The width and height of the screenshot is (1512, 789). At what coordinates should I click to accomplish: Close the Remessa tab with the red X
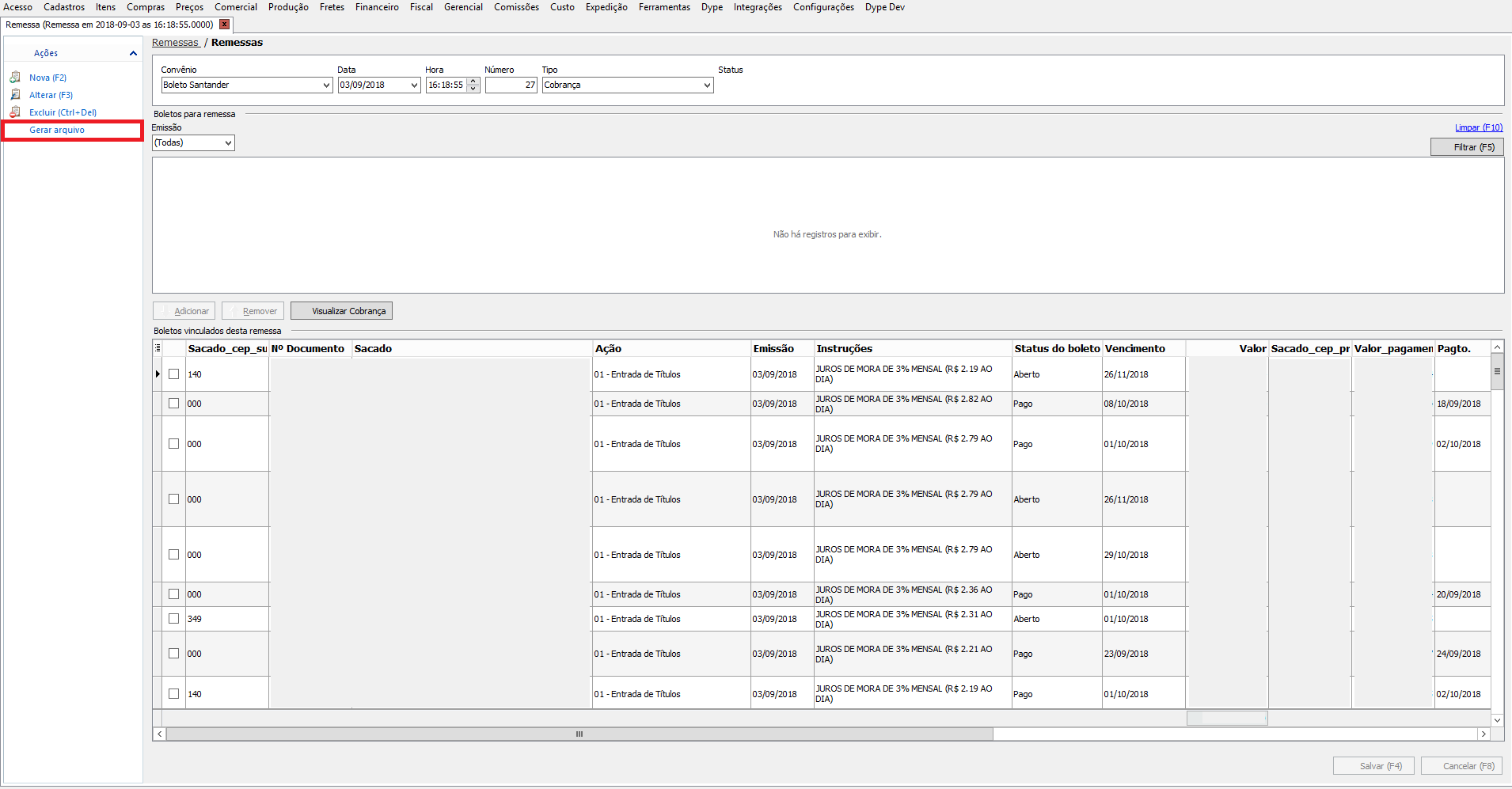click(225, 25)
